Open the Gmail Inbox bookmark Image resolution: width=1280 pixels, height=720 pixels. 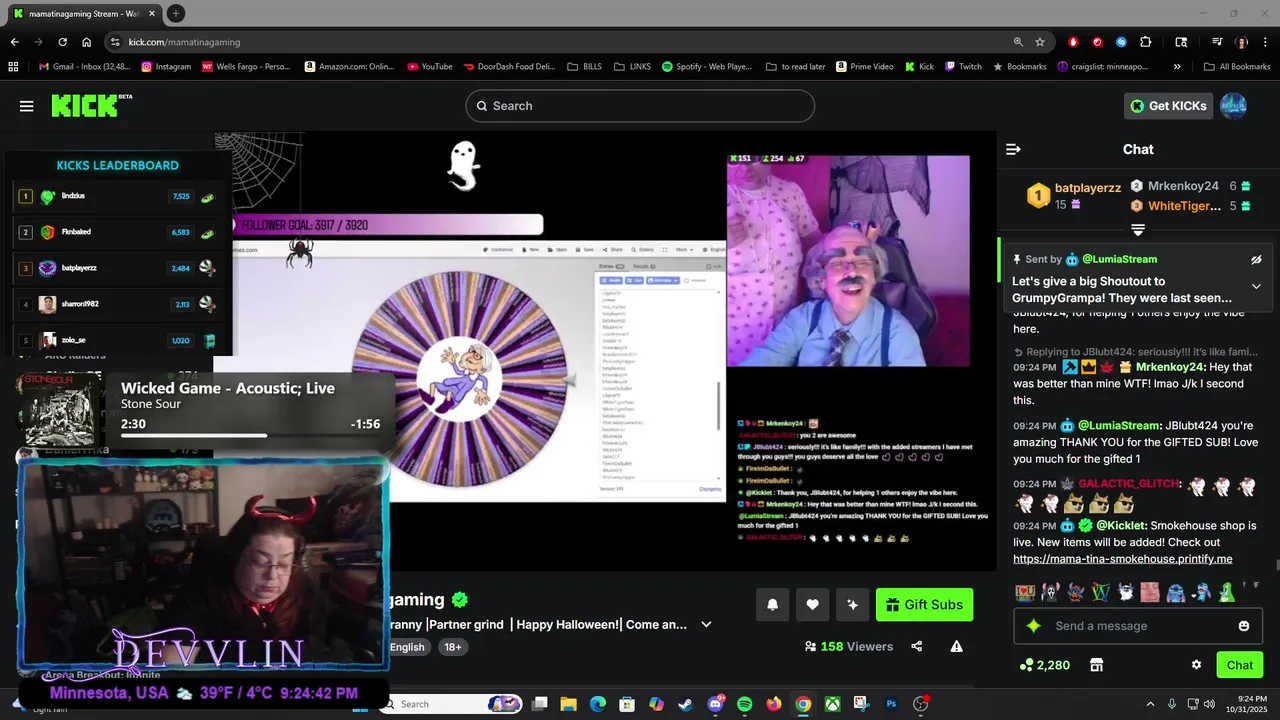pyautogui.click(x=84, y=67)
